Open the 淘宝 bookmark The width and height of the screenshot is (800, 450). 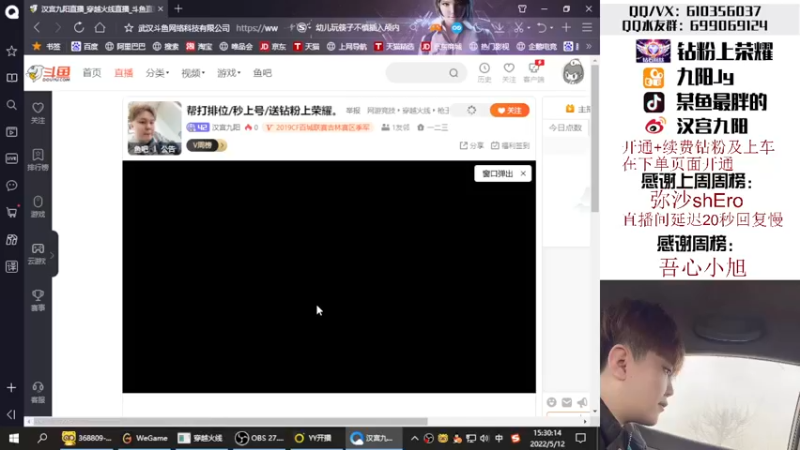[x=199, y=46]
